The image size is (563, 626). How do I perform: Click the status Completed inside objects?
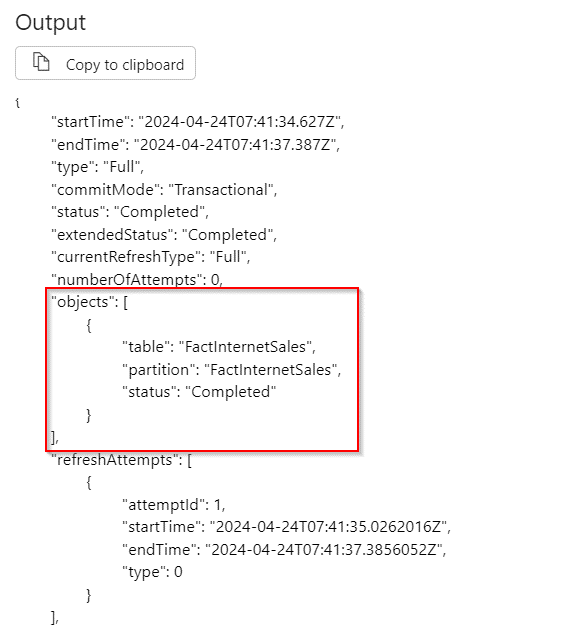coord(199,392)
